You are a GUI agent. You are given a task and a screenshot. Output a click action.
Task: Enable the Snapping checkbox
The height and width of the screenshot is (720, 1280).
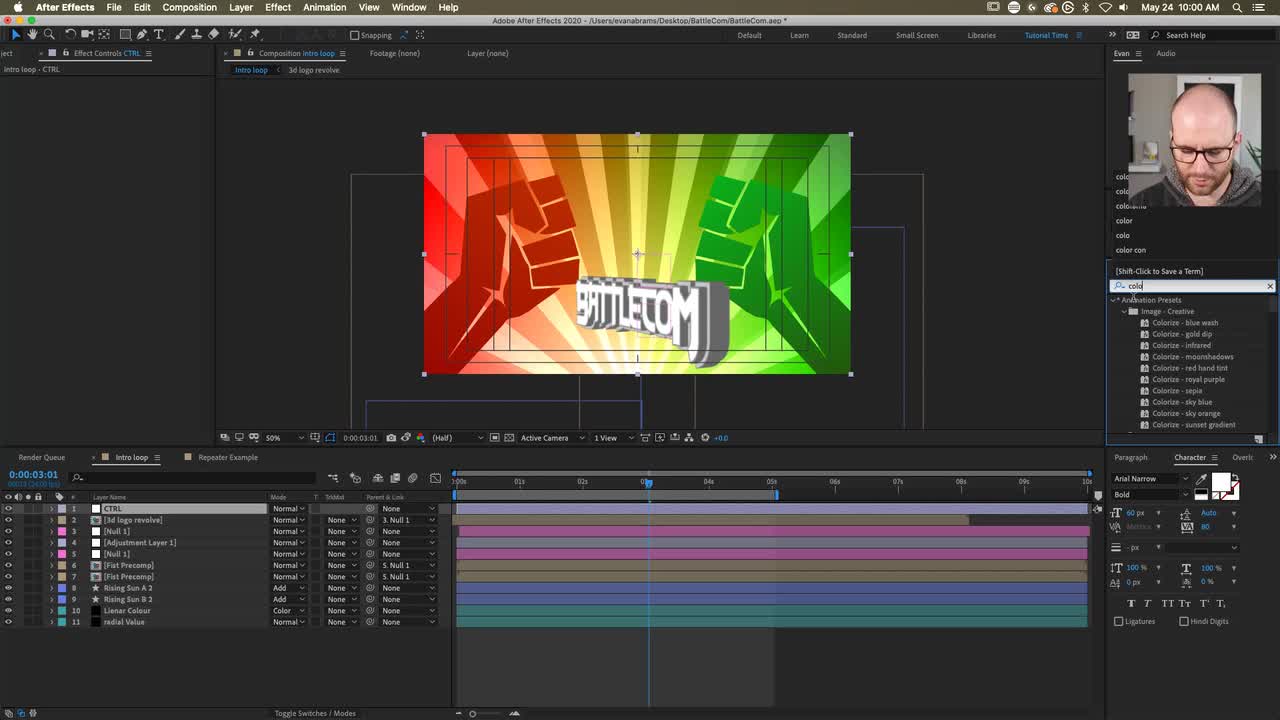coord(354,35)
